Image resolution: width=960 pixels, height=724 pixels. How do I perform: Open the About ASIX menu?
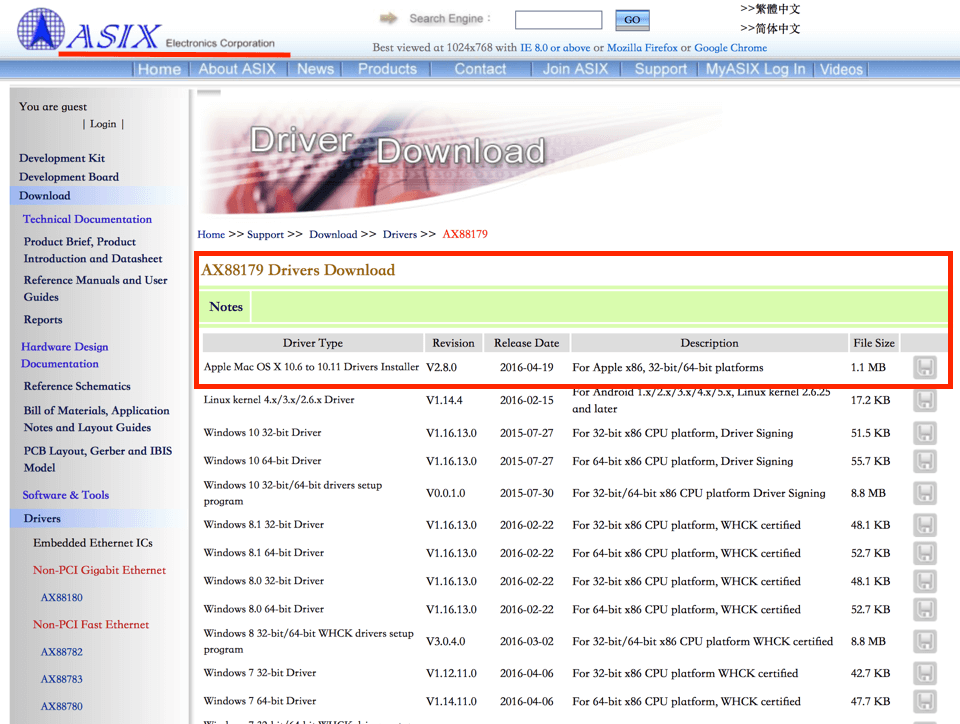(237, 69)
